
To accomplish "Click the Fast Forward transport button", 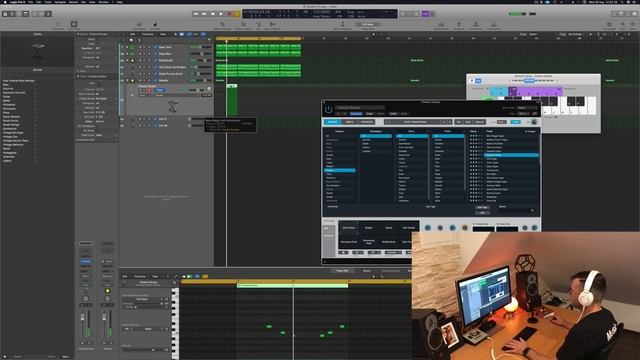I will pyautogui.click(x=204, y=13).
